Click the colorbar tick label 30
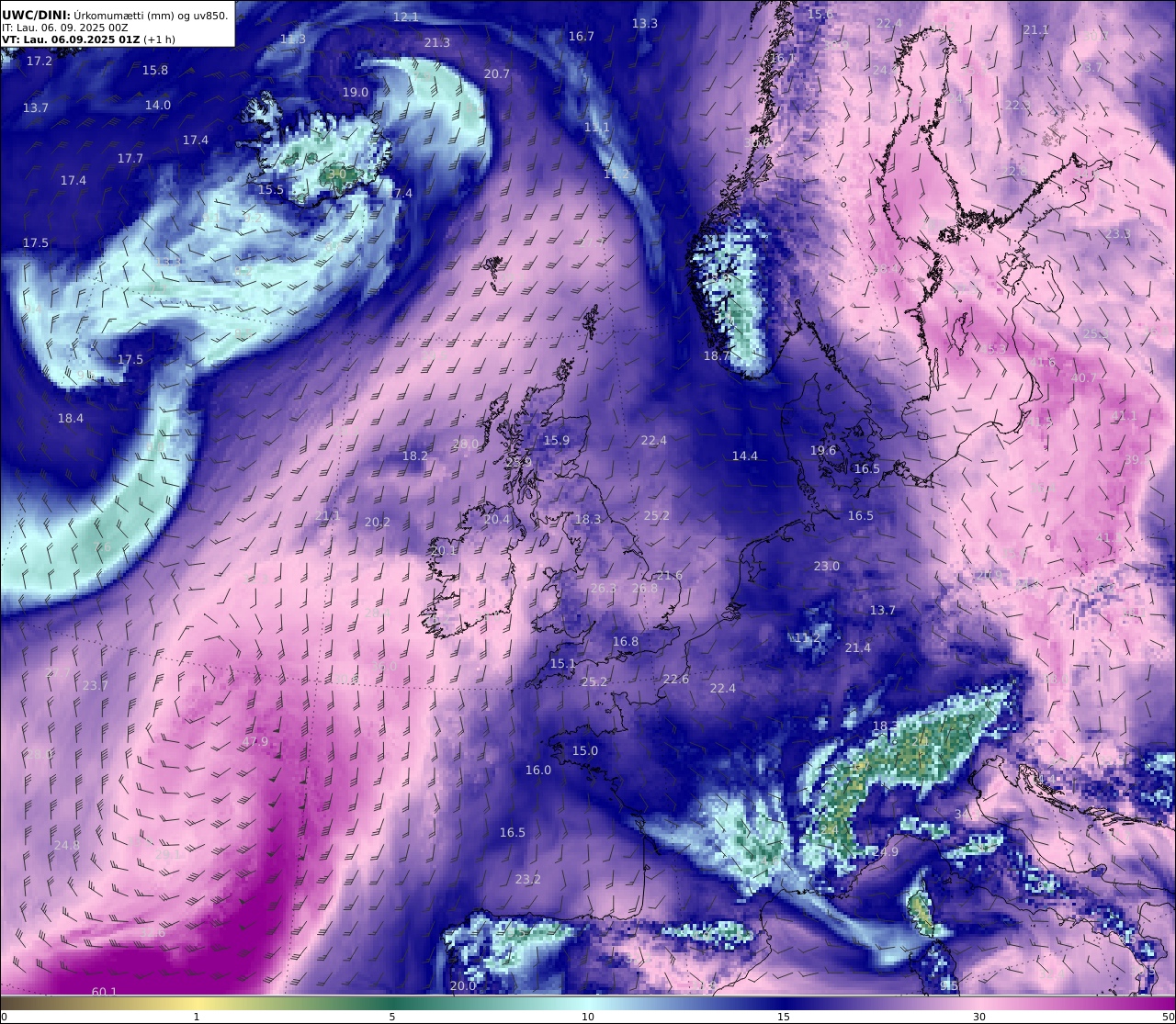 (x=979, y=1016)
